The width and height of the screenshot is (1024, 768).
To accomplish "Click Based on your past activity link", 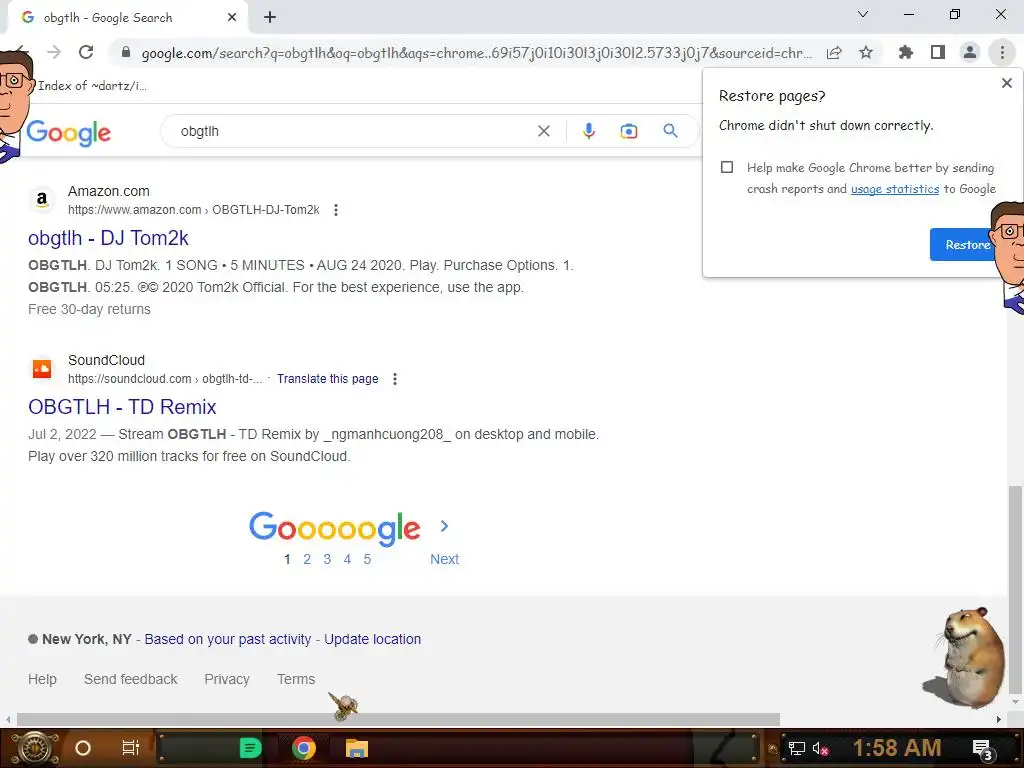I will [x=228, y=639].
